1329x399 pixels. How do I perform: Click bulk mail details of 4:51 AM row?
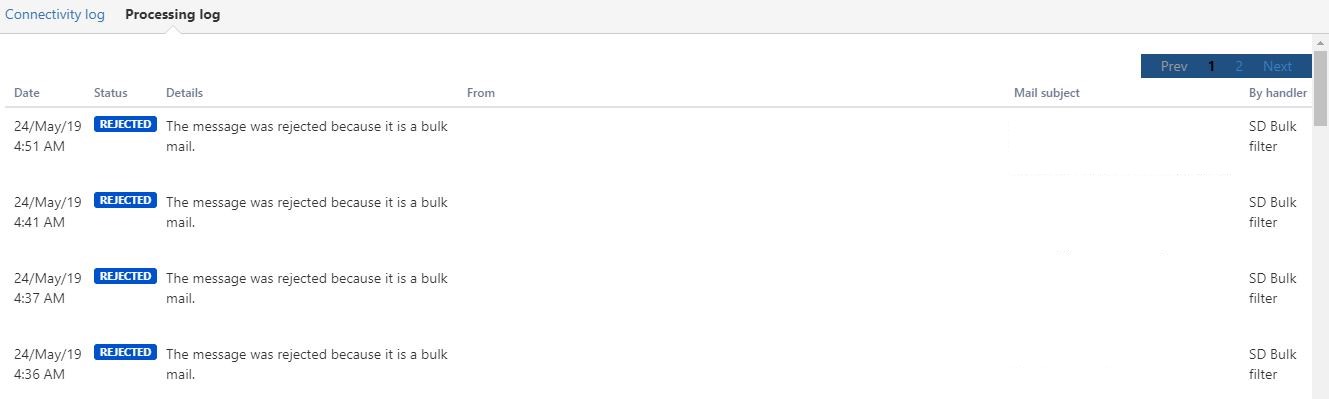[x=307, y=136]
